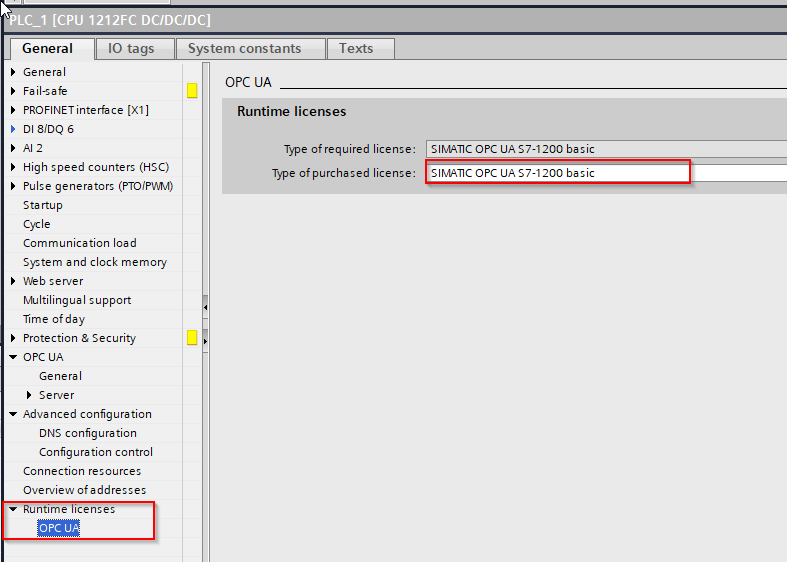Select Web server entry

pyautogui.click(x=53, y=282)
